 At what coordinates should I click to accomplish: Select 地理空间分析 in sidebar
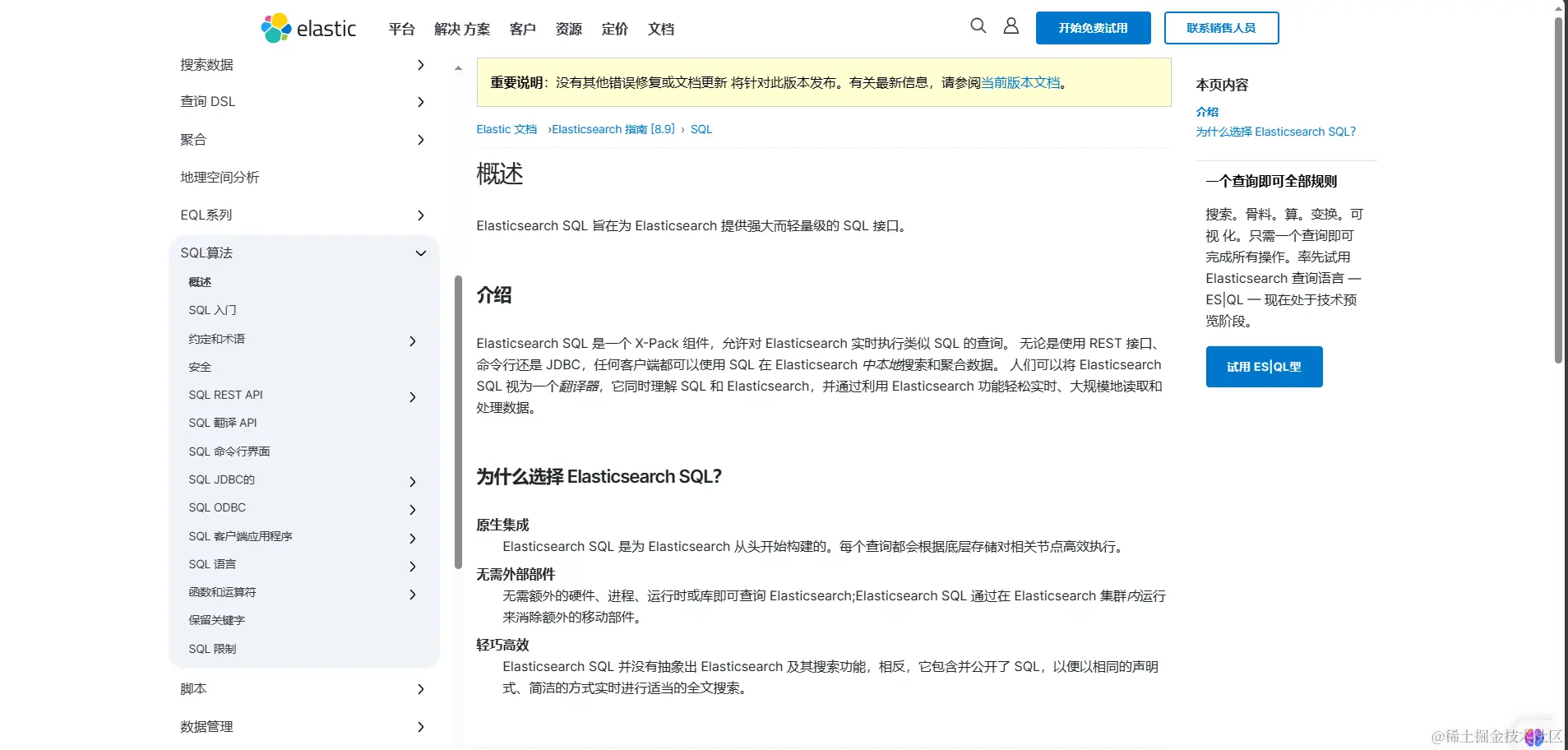point(220,178)
